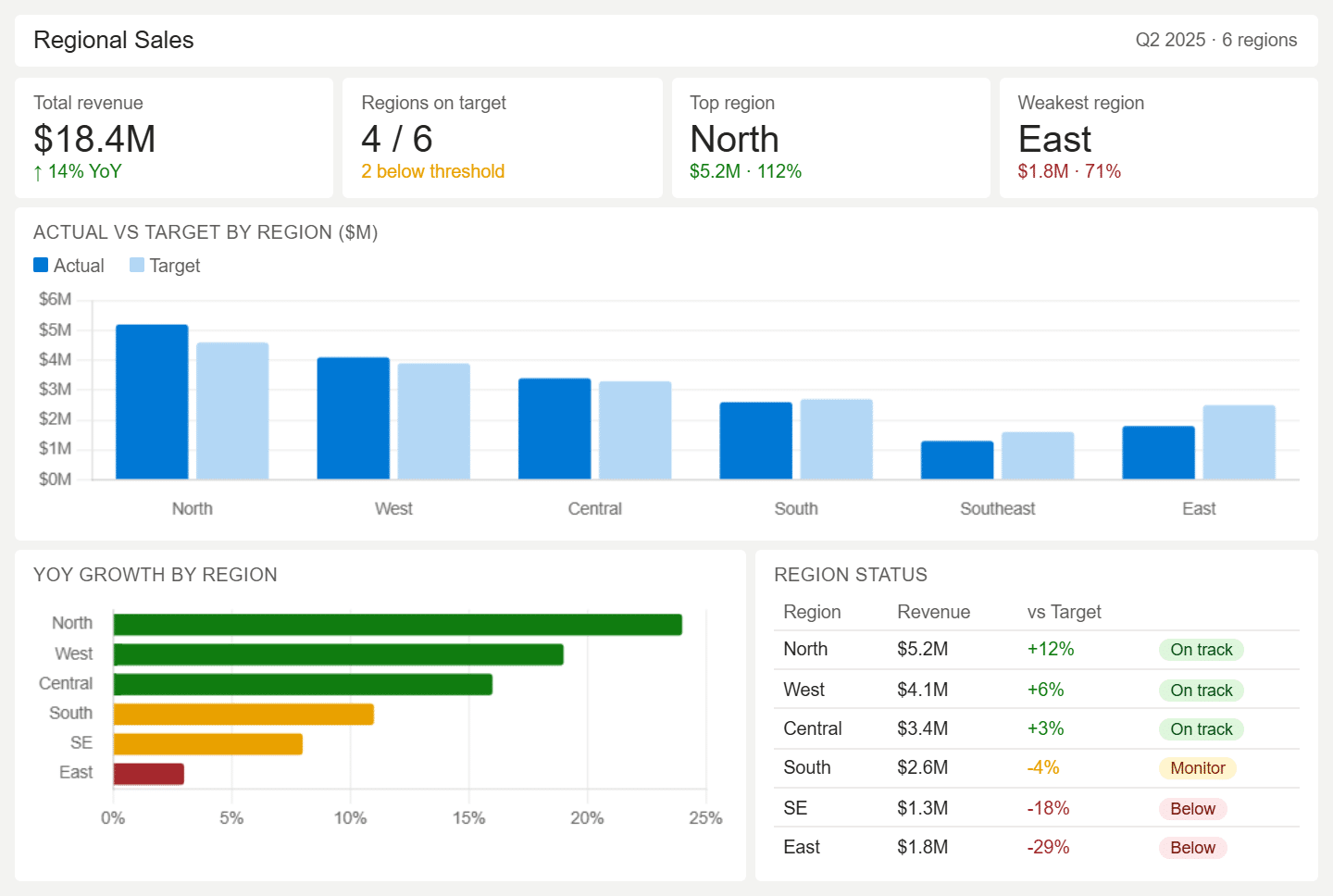Click the North row On track badge
This screenshot has height=896, width=1333.
click(1201, 650)
